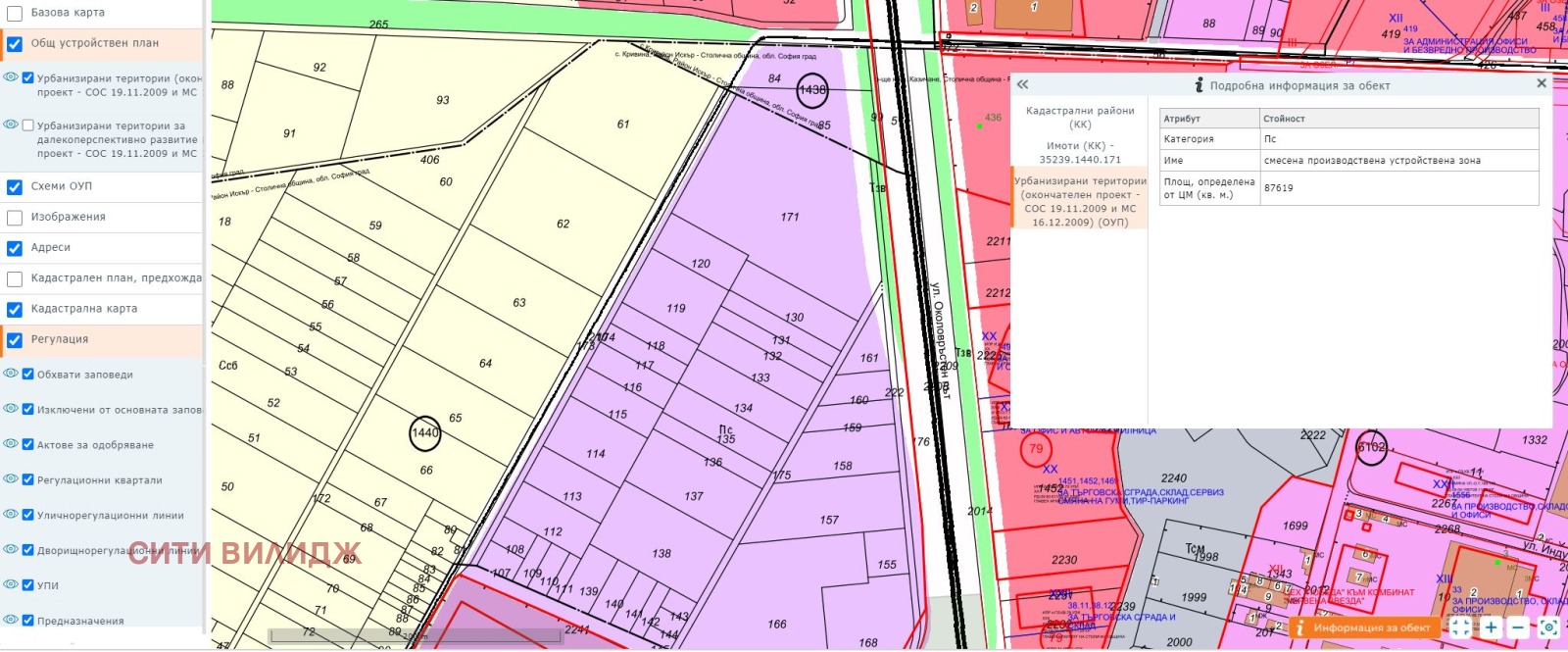Viewport: 1568px width, 652px height.
Task: Toggle eye icon for УПИ layer
Action: pyautogui.click(x=11, y=584)
